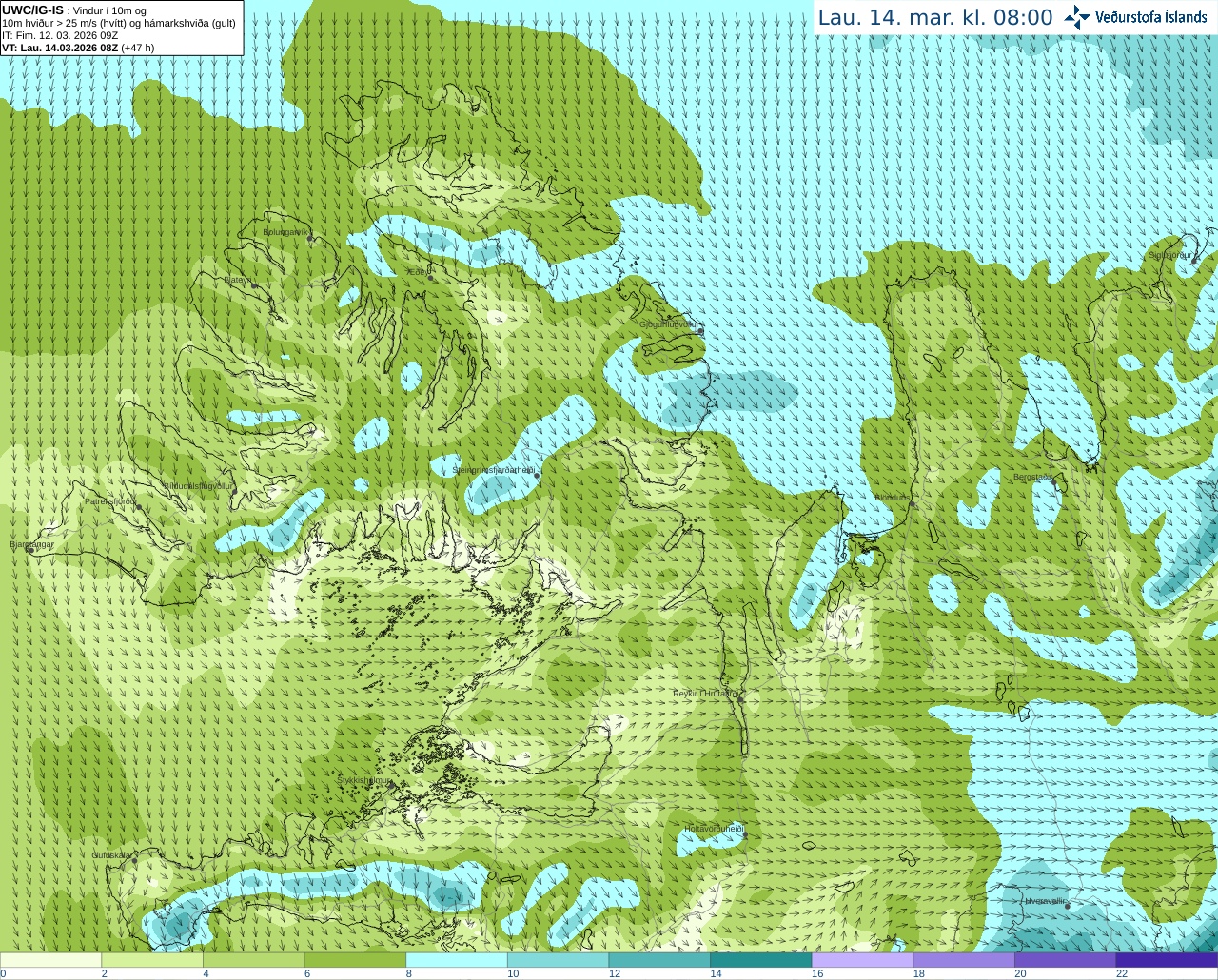
Task: Click the Reykir í Hrútafirði label
Action: tap(706, 694)
